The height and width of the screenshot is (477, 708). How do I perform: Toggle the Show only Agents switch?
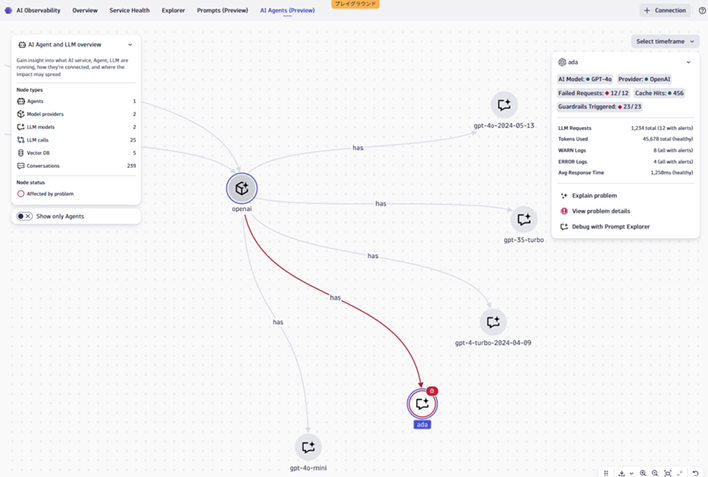coord(25,216)
